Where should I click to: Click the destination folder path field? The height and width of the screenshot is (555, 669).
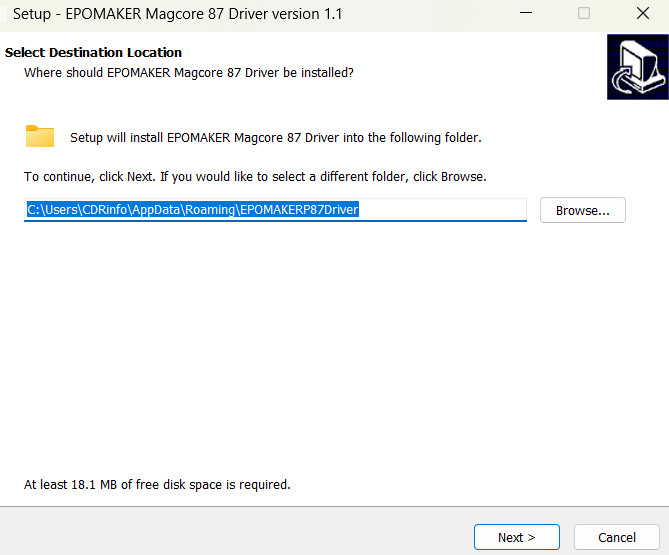point(275,210)
